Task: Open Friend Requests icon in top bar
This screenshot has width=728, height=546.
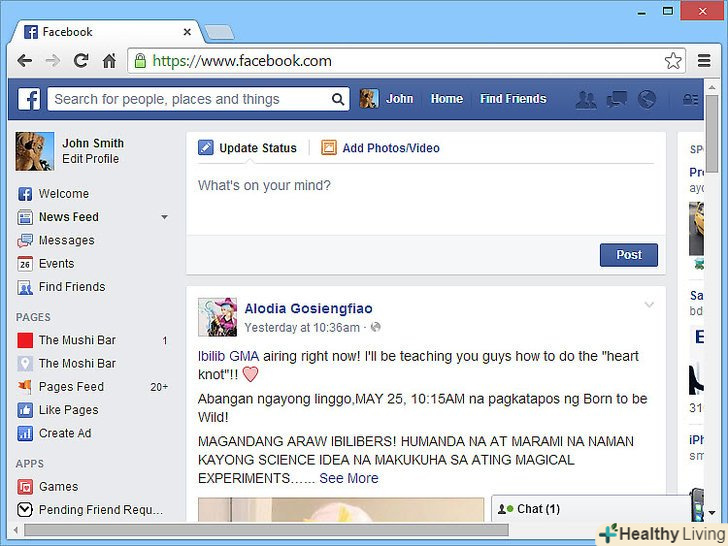Action: (586, 99)
